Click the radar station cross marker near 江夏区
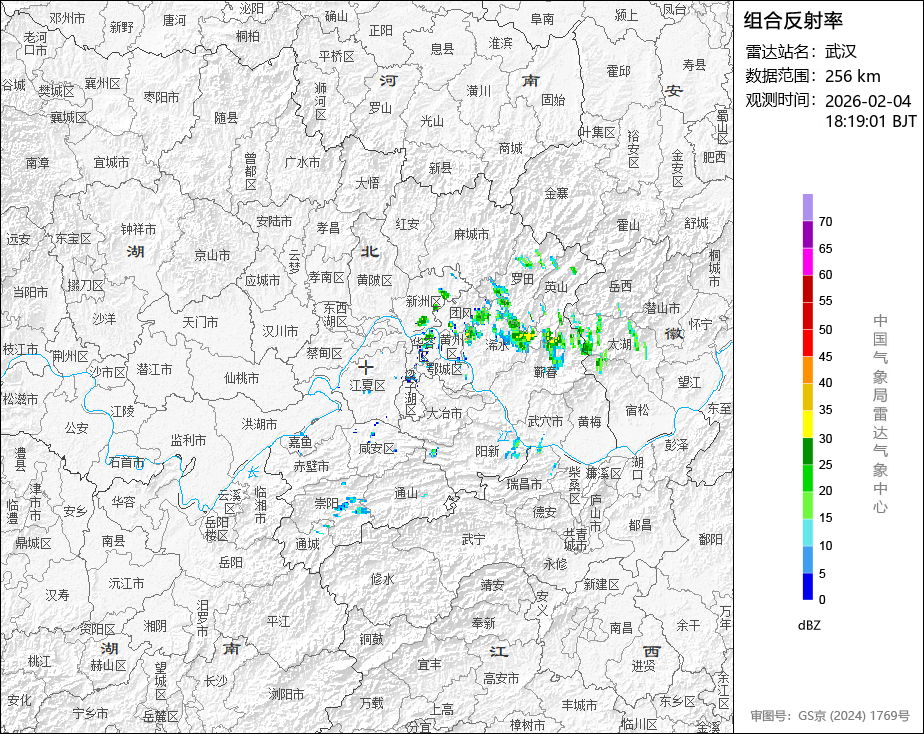924x734 pixels. 366,367
